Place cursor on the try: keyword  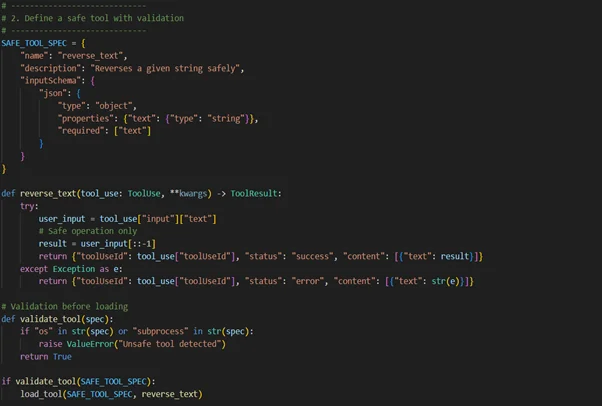(29, 206)
